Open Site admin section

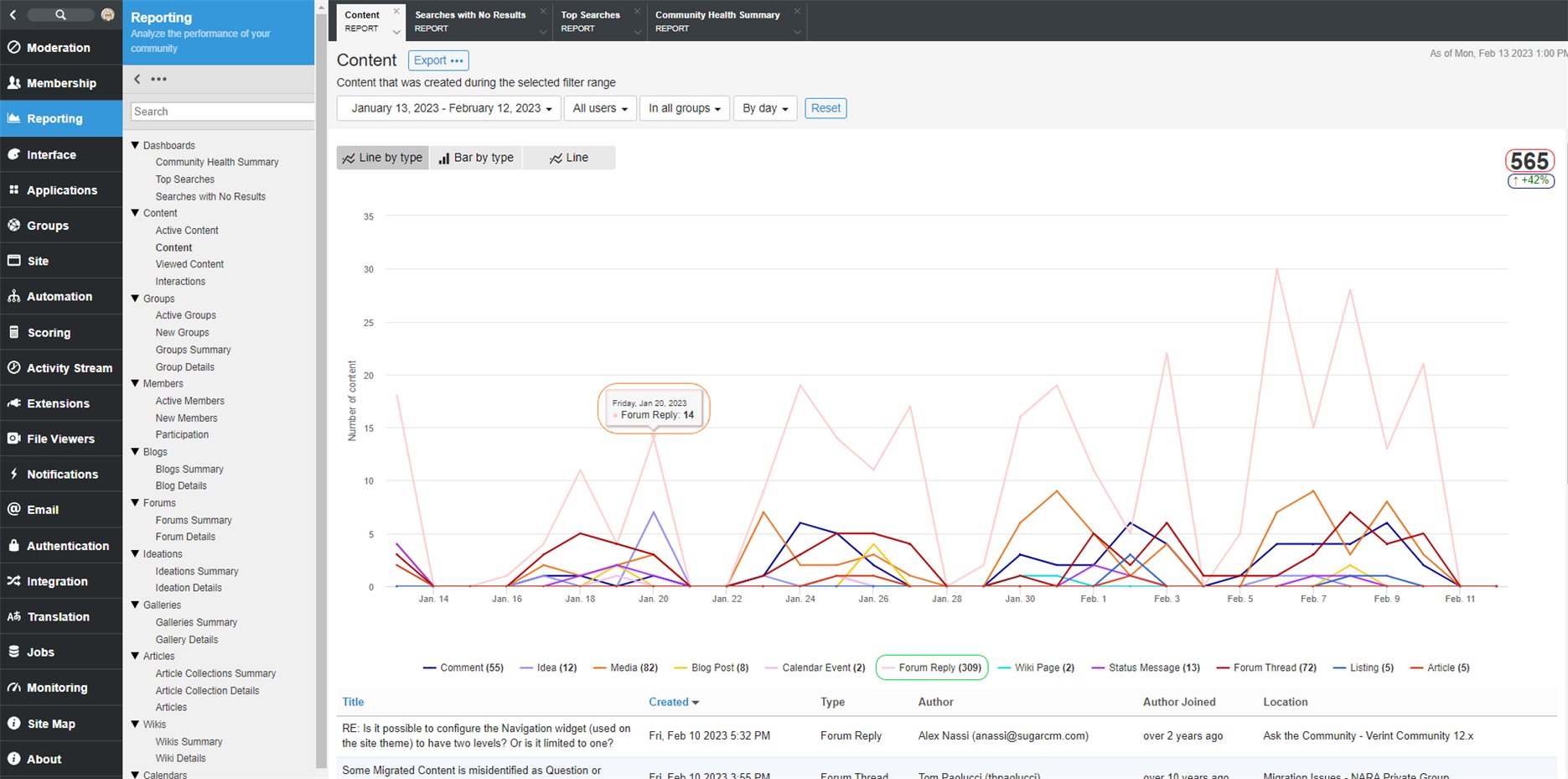click(x=60, y=261)
